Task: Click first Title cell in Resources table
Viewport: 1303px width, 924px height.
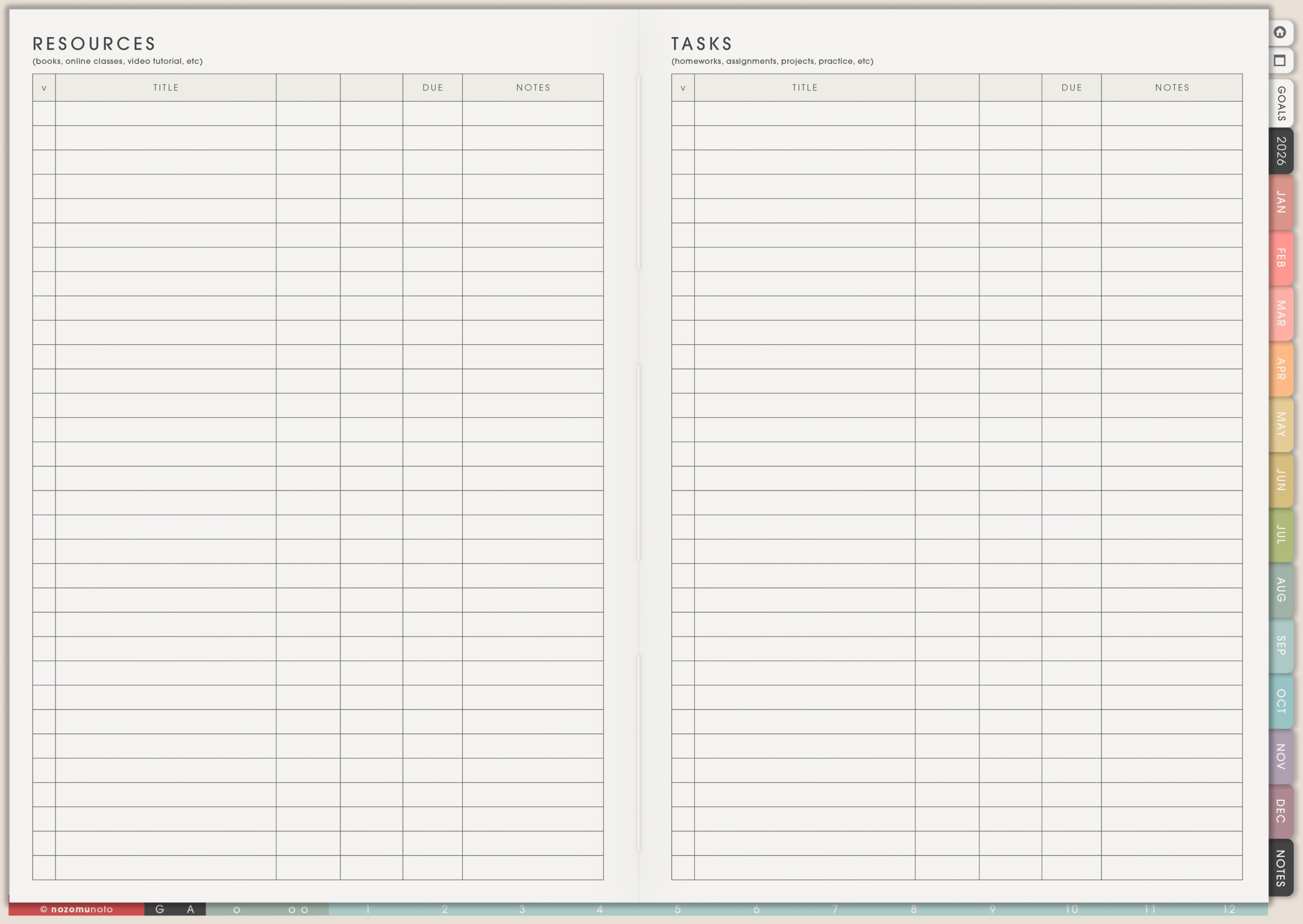Action: 165,114
